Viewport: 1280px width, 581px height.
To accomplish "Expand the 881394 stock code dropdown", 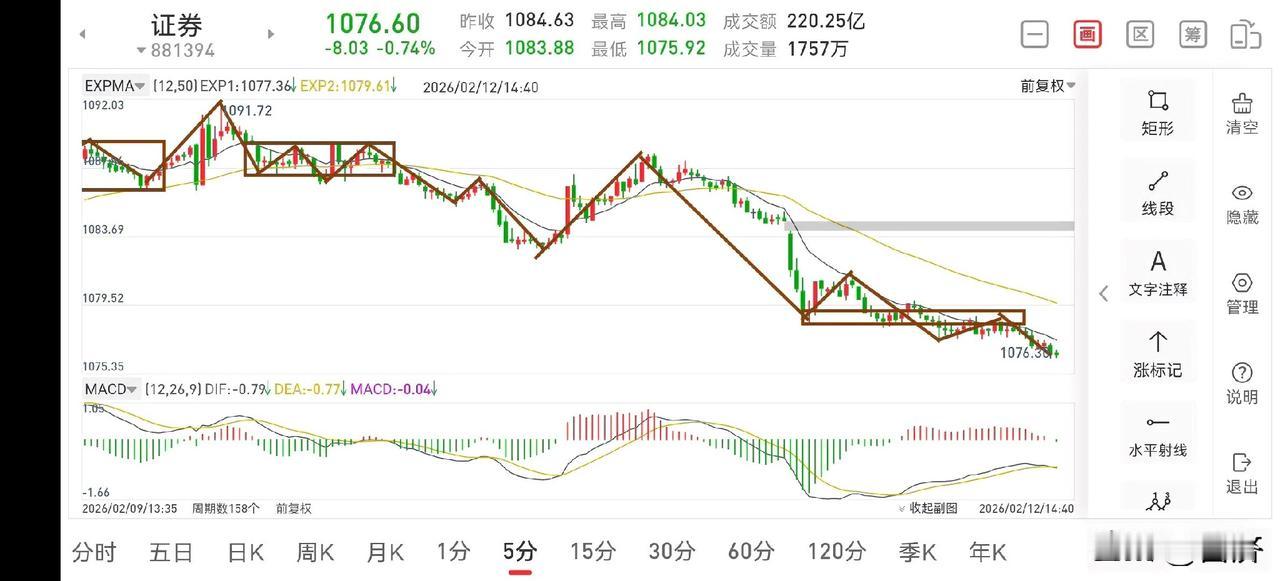I will 176,50.
